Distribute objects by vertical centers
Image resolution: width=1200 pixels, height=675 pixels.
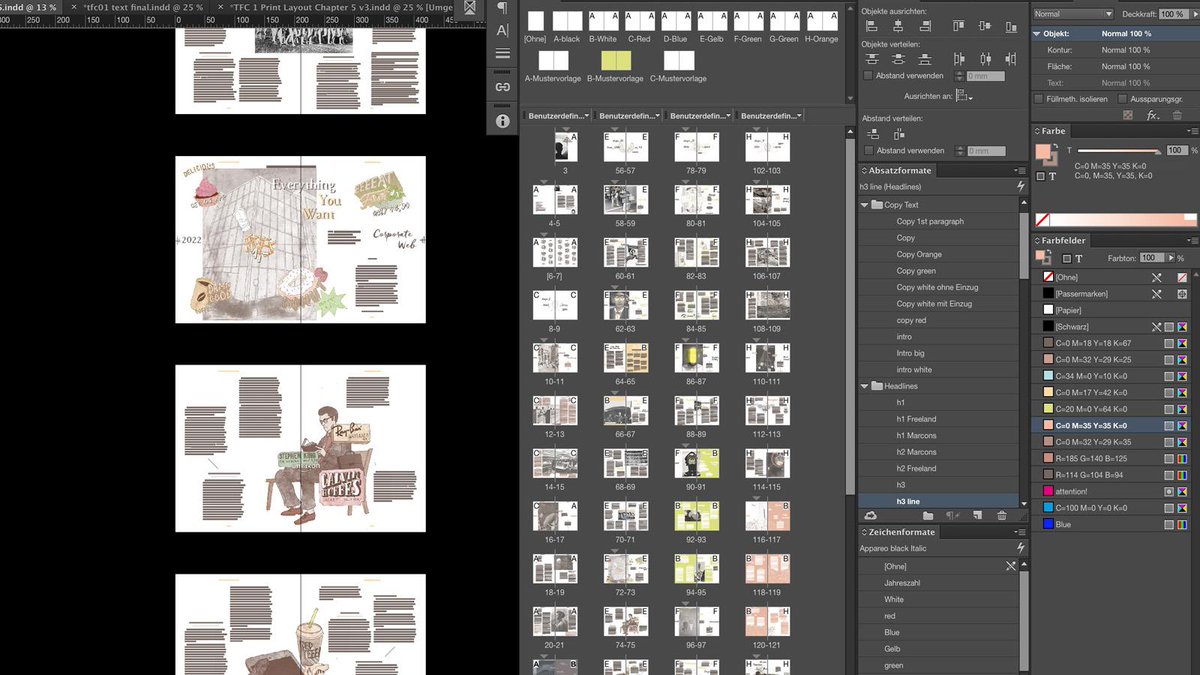tap(899, 60)
